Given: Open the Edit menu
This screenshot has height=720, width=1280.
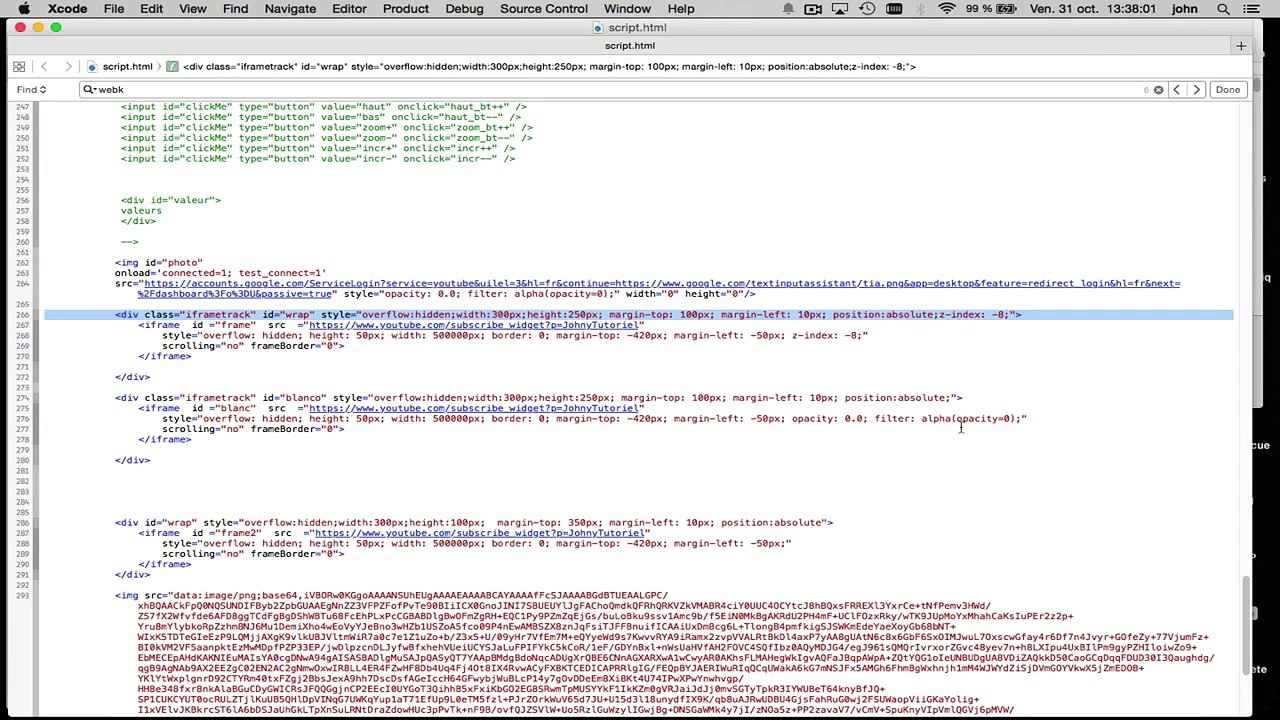Looking at the screenshot, I should click(151, 9).
